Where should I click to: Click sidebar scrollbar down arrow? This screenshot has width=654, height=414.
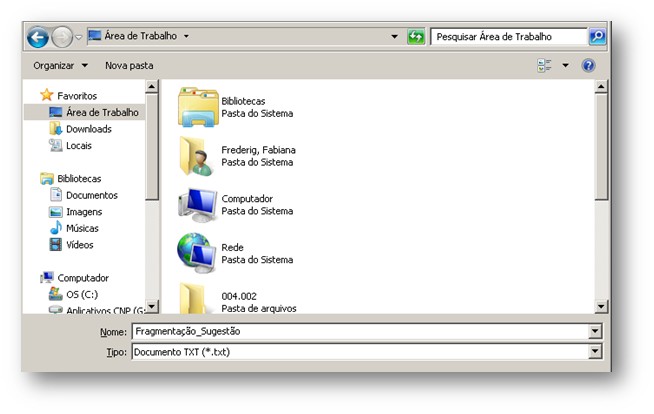[x=151, y=306]
